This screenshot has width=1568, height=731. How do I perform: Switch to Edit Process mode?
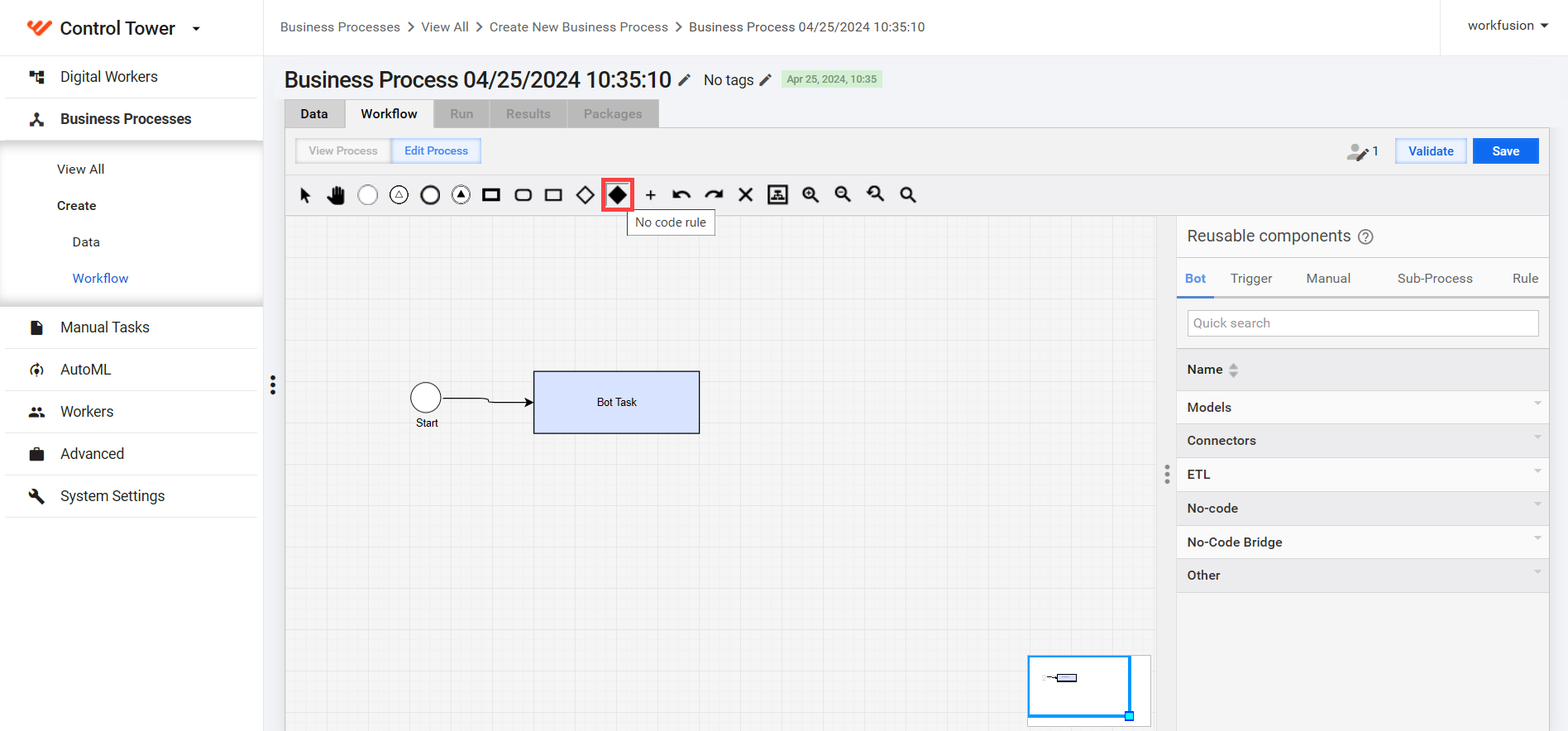[436, 151]
